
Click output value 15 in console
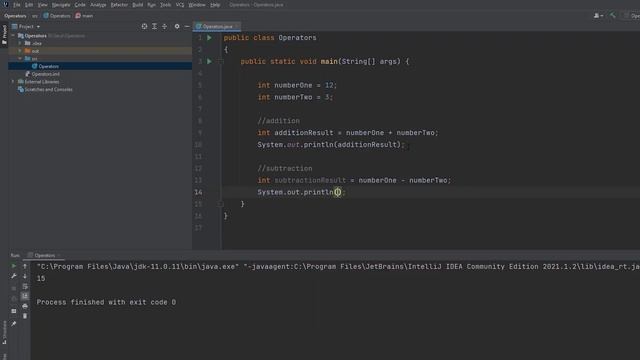click(x=41, y=278)
